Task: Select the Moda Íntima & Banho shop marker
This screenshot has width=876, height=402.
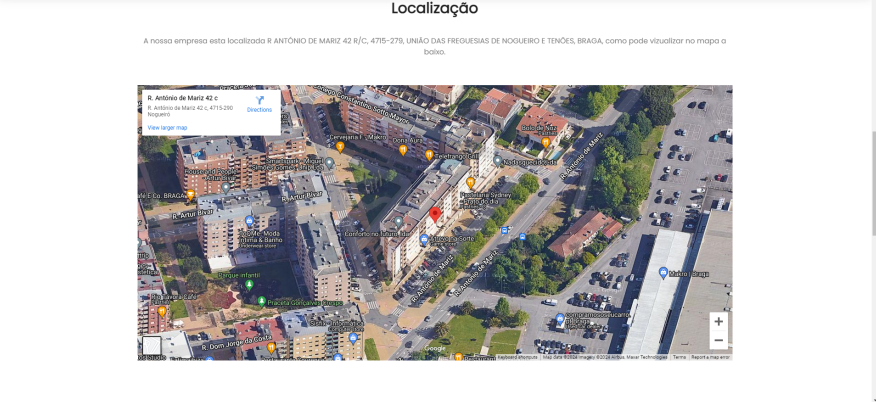Action: pyautogui.click(x=249, y=221)
